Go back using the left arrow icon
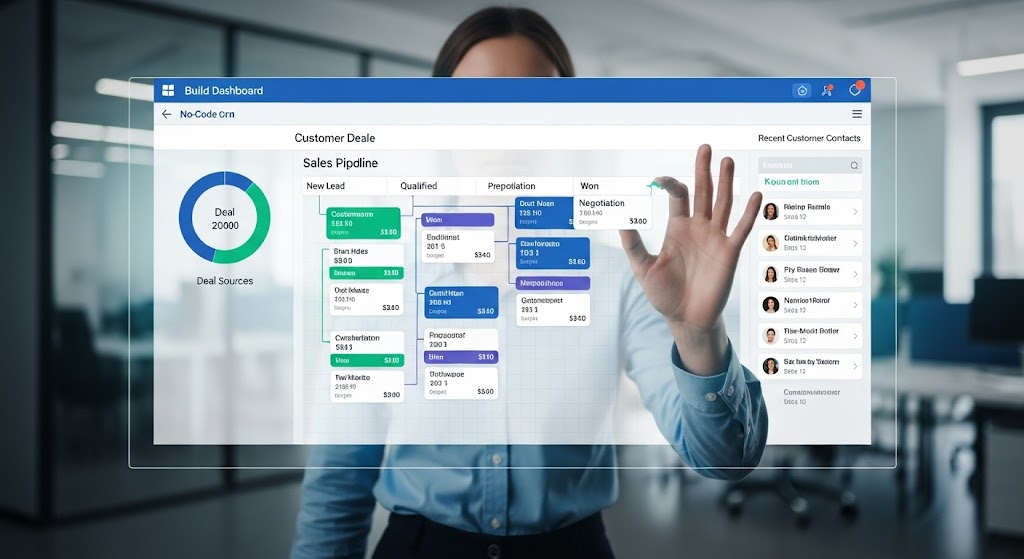Viewport: 1024px width, 559px height. [167, 114]
